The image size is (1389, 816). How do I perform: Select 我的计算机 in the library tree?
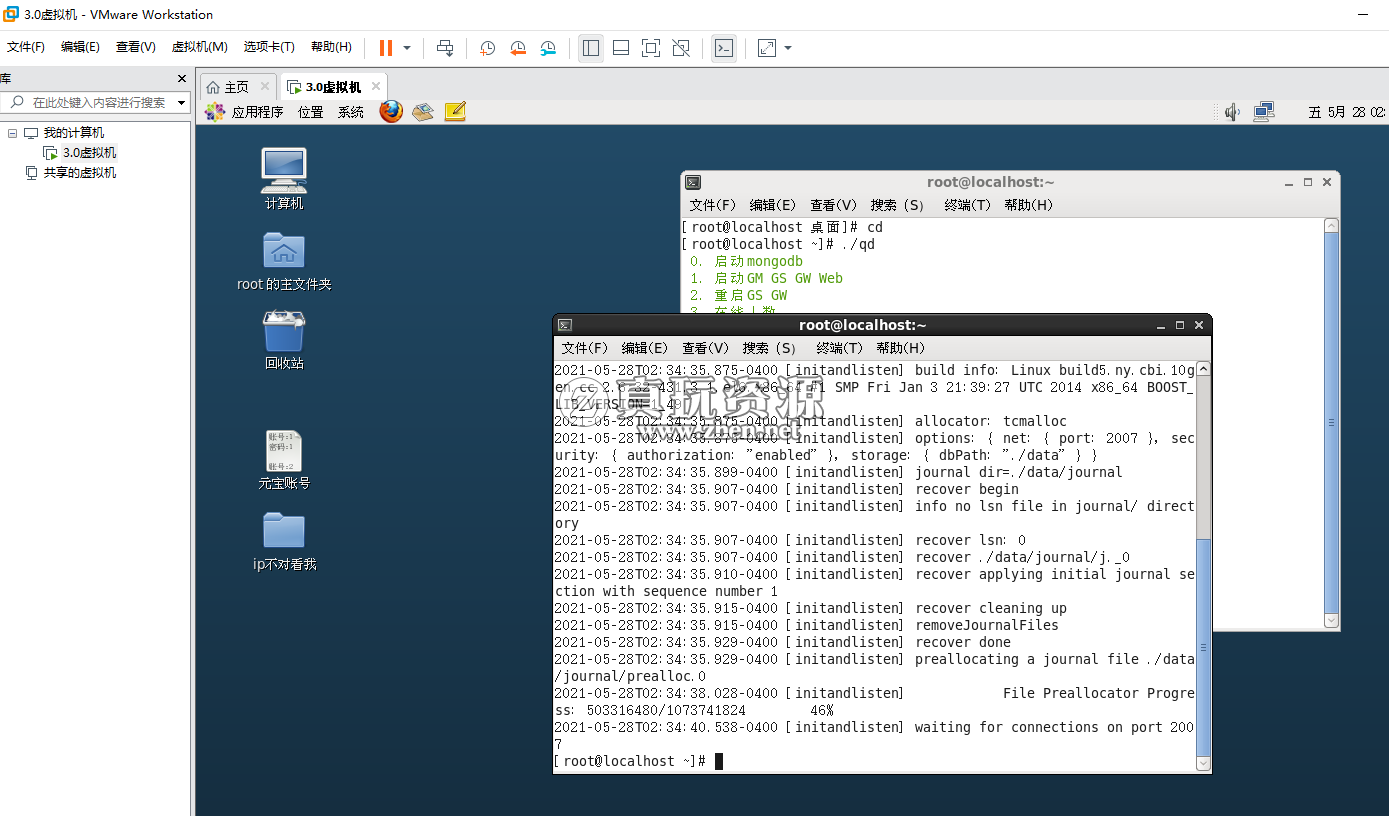coord(73,133)
